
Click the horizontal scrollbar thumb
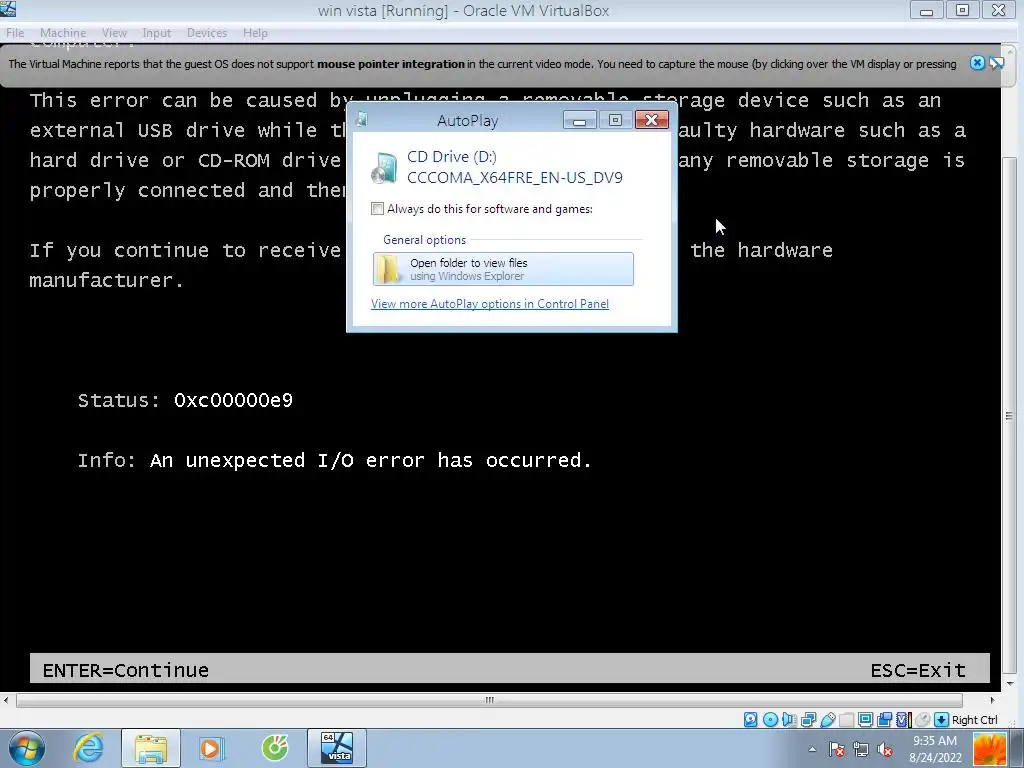[489, 700]
